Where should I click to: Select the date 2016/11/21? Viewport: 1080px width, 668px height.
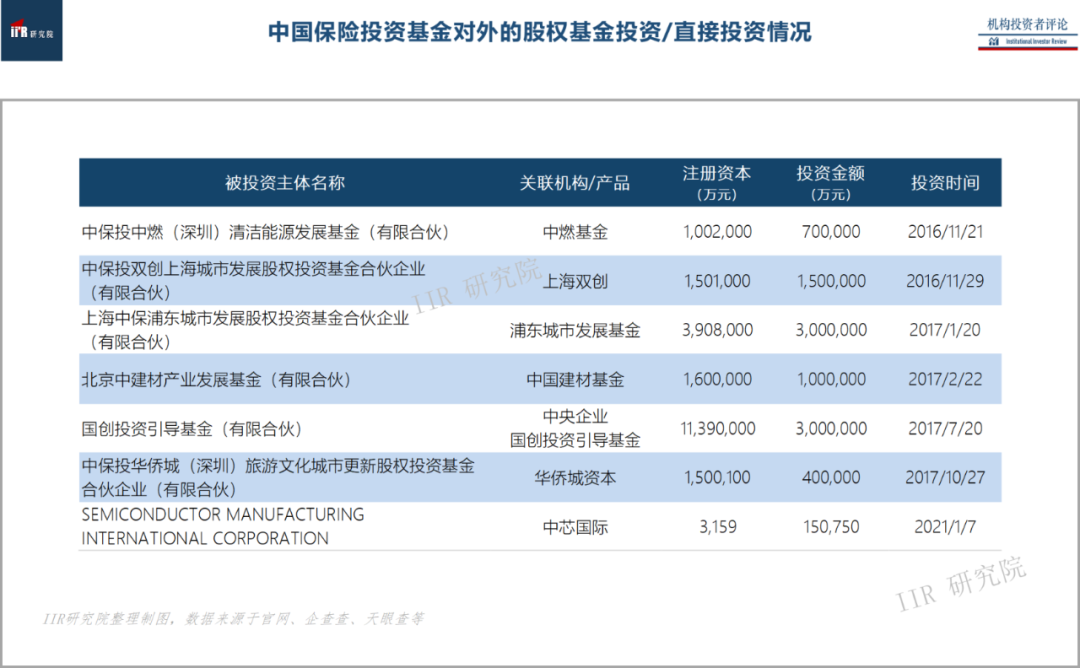(945, 232)
